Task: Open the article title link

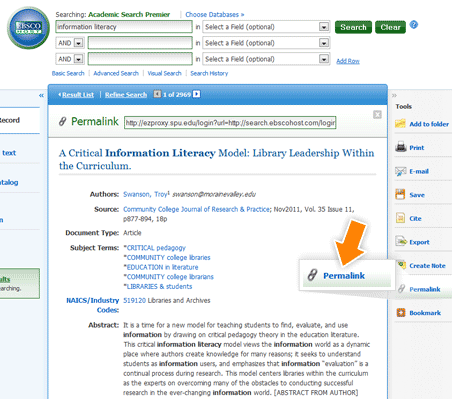Action: [x=217, y=159]
